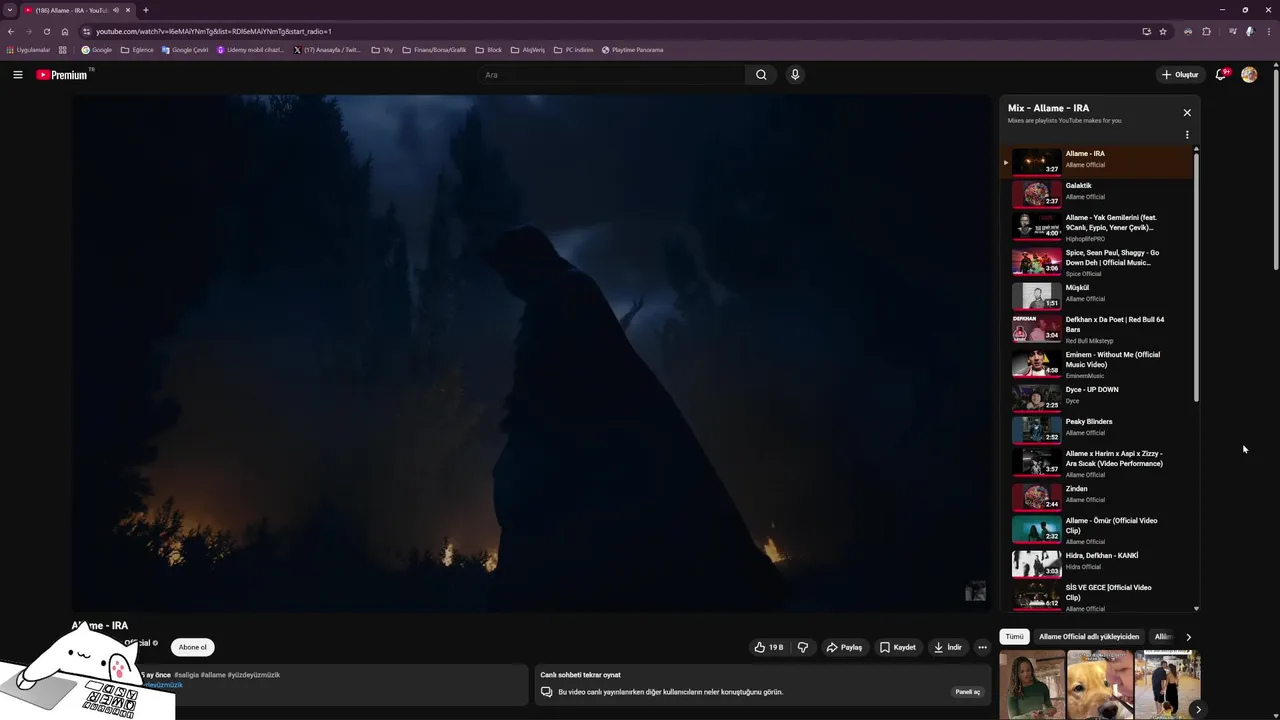Select the Zindan title in the mix
Viewport: 1280px width, 720px height.
(x=1076, y=489)
